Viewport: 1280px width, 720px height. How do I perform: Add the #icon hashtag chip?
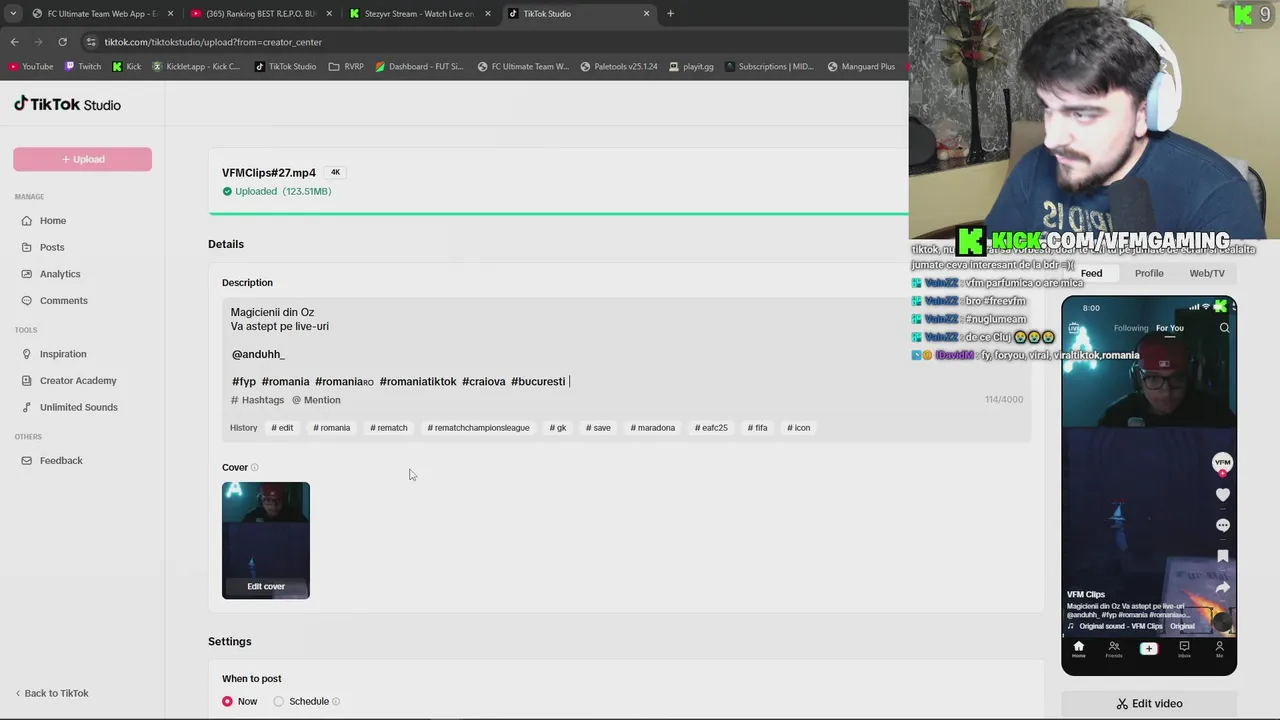pyautogui.click(x=798, y=428)
